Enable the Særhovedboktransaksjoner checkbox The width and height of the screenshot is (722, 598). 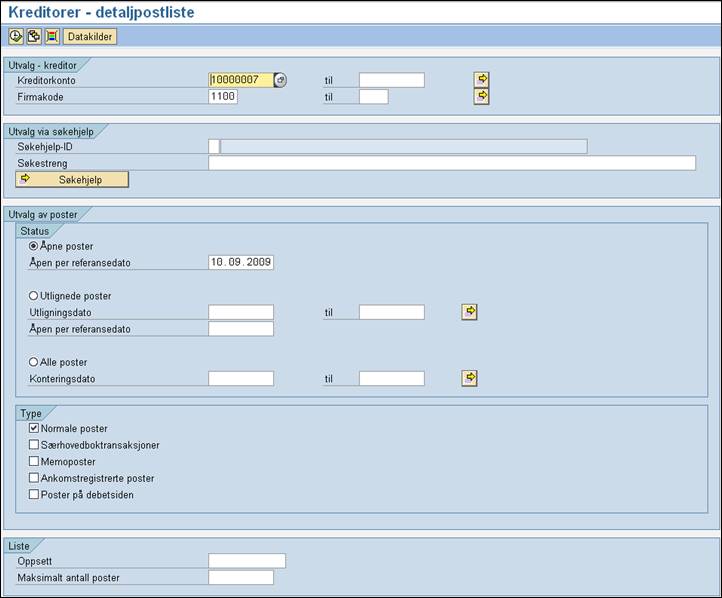click(34, 445)
